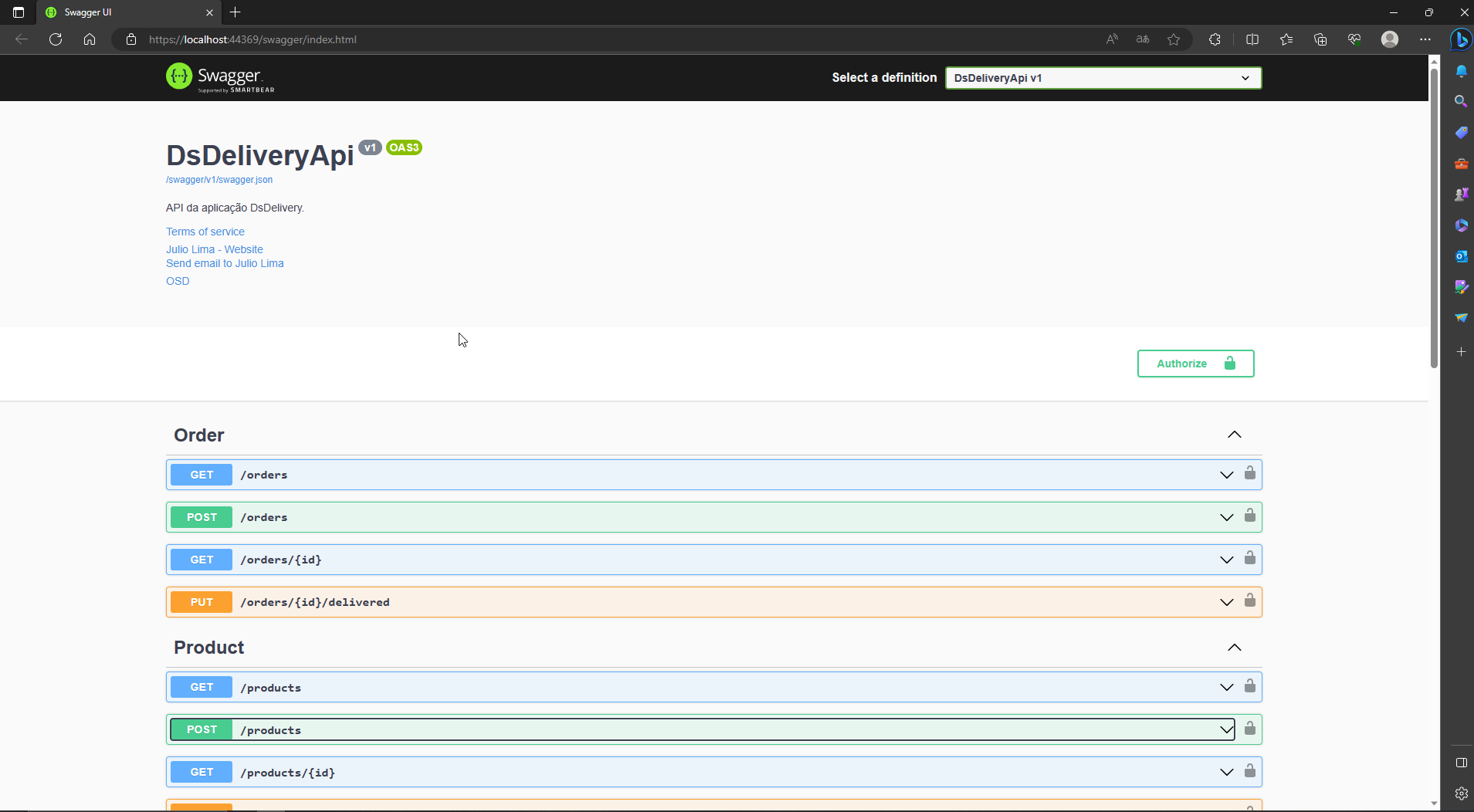Click the lock icon on GET /products
1474x812 pixels.
tap(1249, 686)
